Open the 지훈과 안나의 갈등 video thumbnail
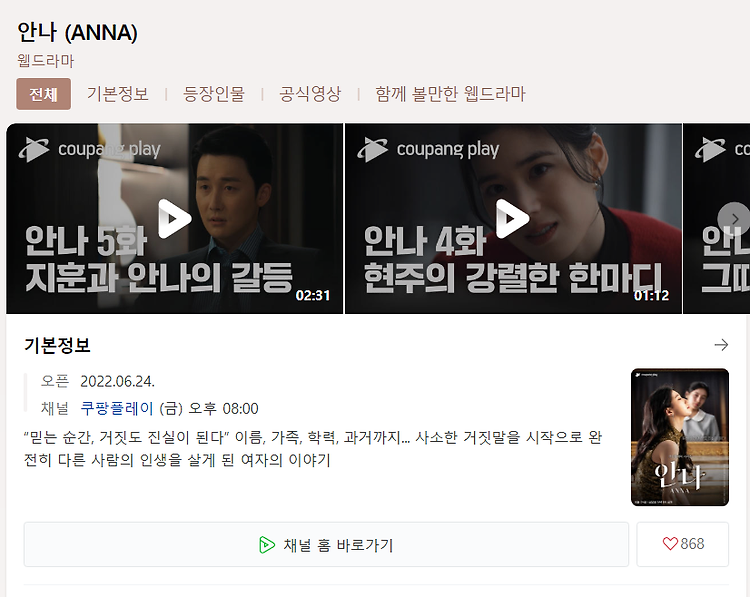The height and width of the screenshot is (597, 750). tap(175, 219)
